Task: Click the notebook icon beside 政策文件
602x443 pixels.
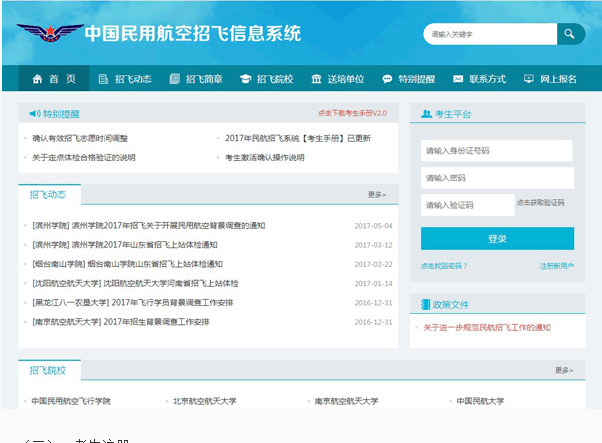Action: (425, 305)
